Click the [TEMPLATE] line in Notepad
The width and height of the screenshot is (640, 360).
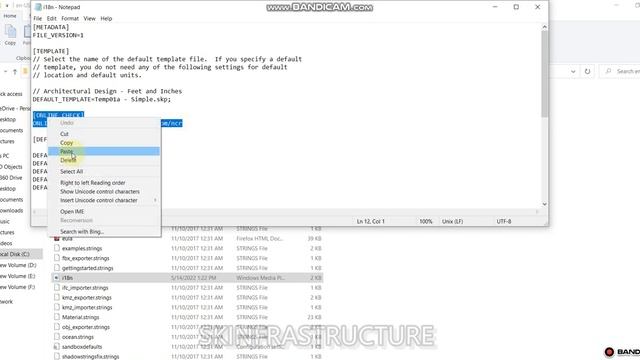pyautogui.click(x=51, y=51)
